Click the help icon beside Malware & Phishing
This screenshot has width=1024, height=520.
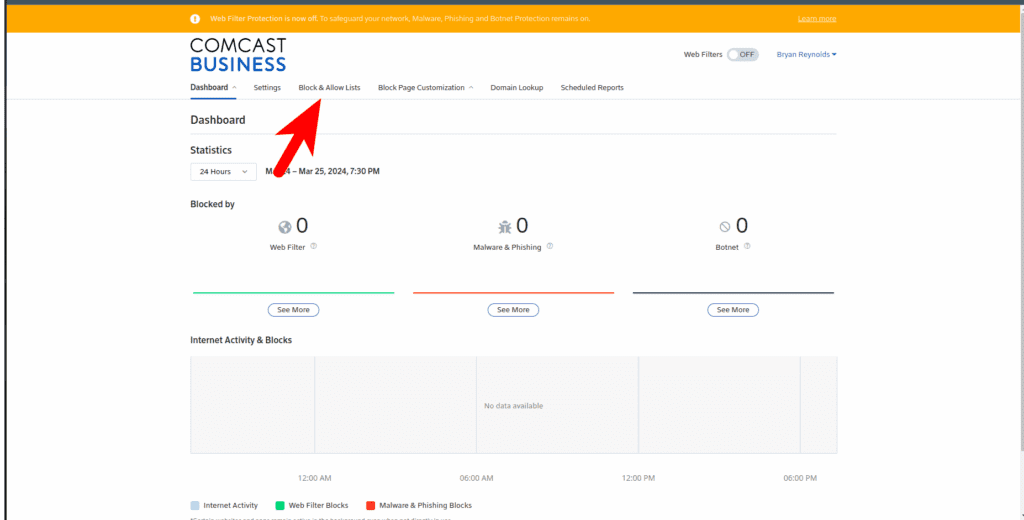(x=550, y=246)
